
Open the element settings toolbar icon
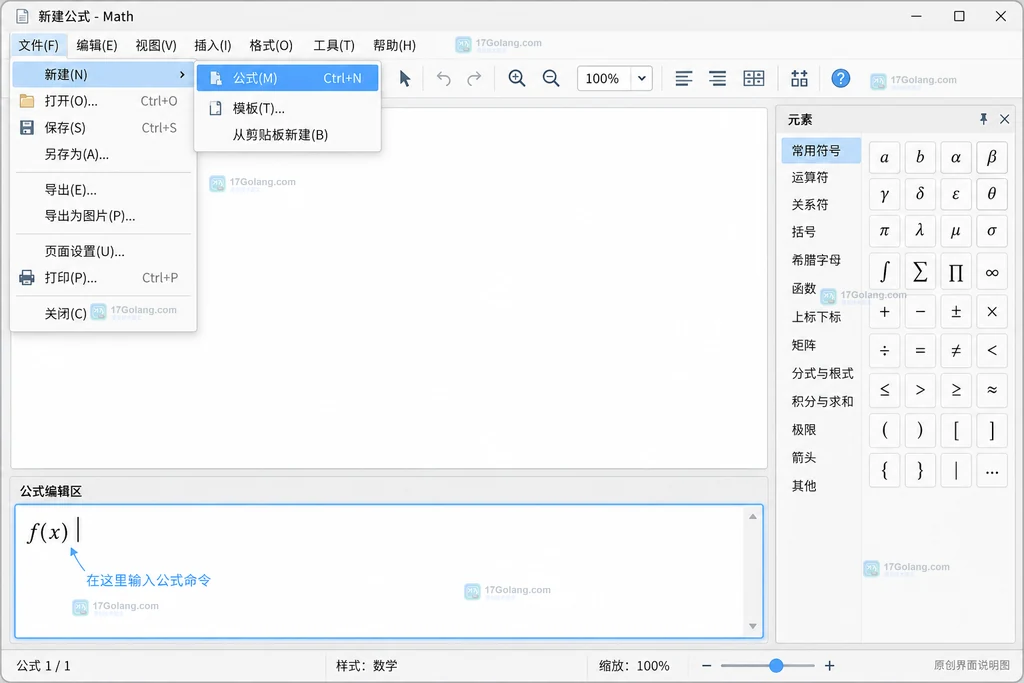pos(799,79)
